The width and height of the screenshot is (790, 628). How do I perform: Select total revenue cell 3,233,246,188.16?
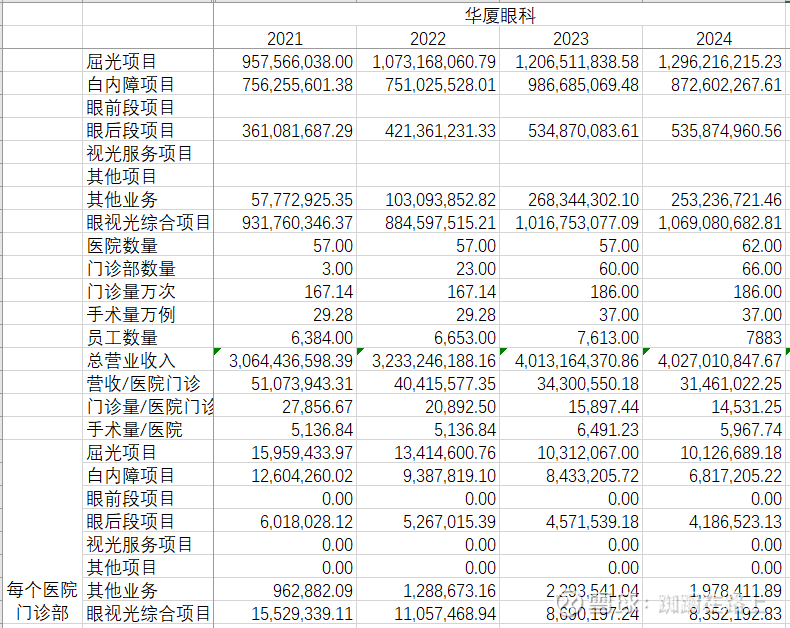428,360
